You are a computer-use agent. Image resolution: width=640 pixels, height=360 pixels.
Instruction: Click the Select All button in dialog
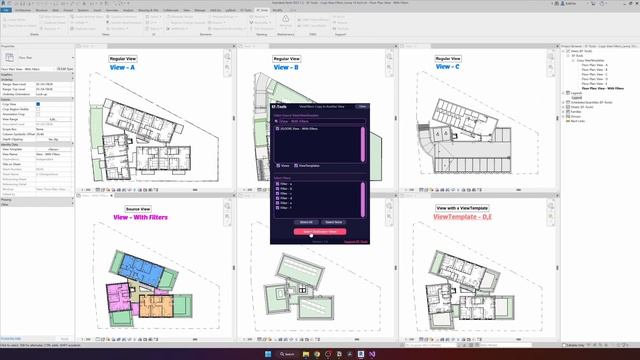tap(306, 222)
